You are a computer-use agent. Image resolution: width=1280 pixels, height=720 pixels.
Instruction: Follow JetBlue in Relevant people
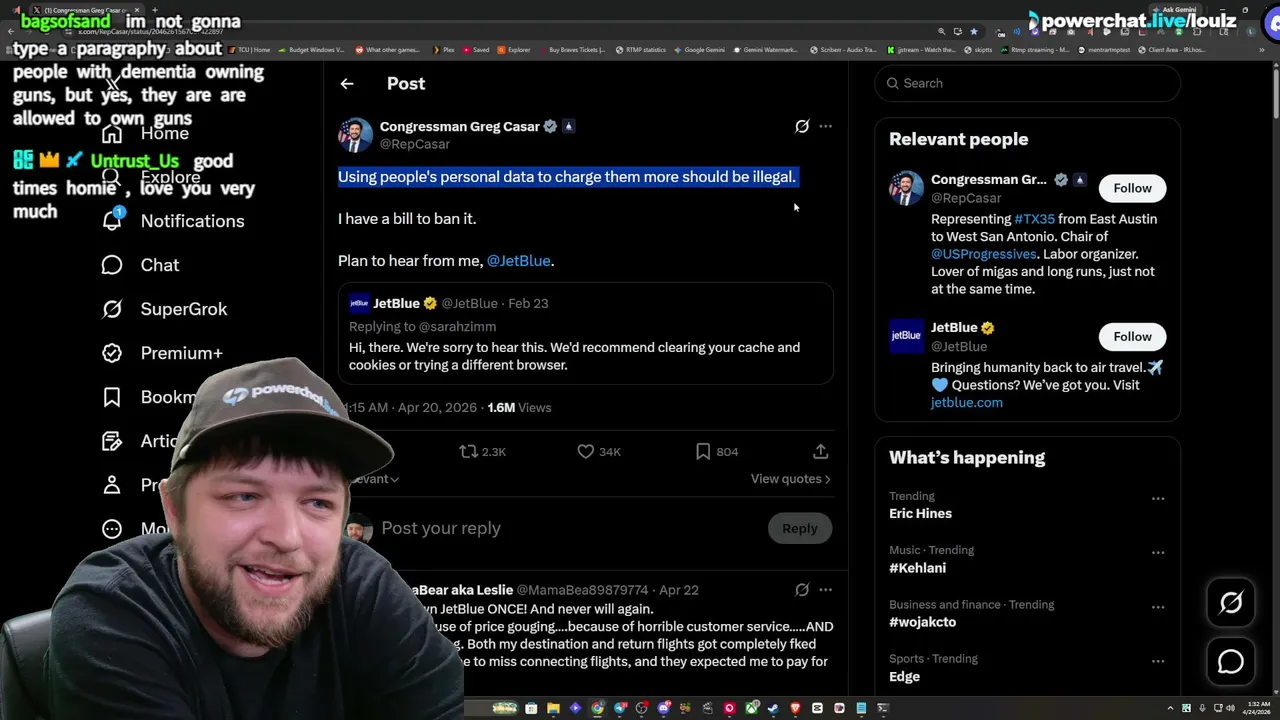1132,336
